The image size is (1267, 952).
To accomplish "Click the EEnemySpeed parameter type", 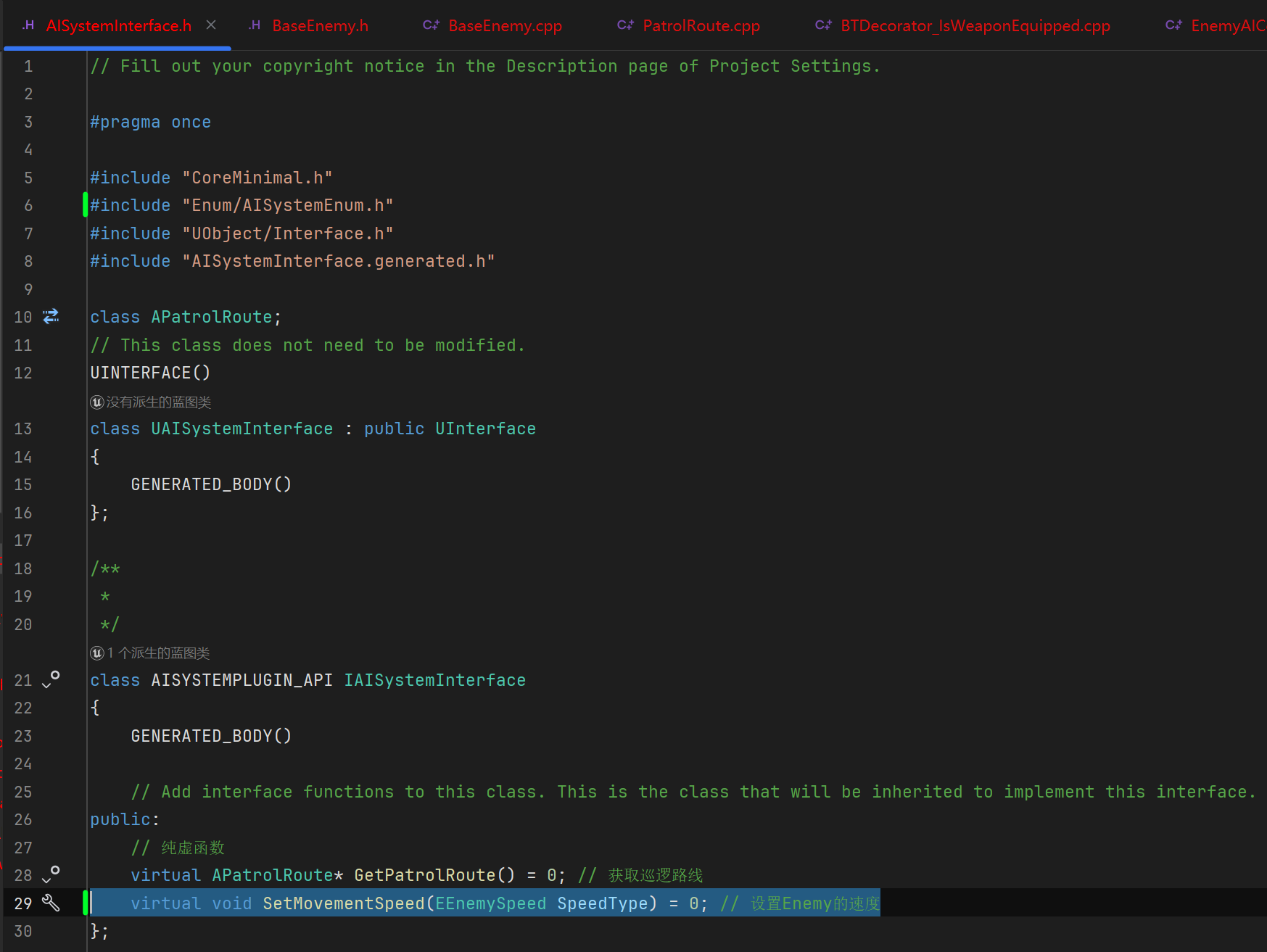I will click(x=491, y=903).
